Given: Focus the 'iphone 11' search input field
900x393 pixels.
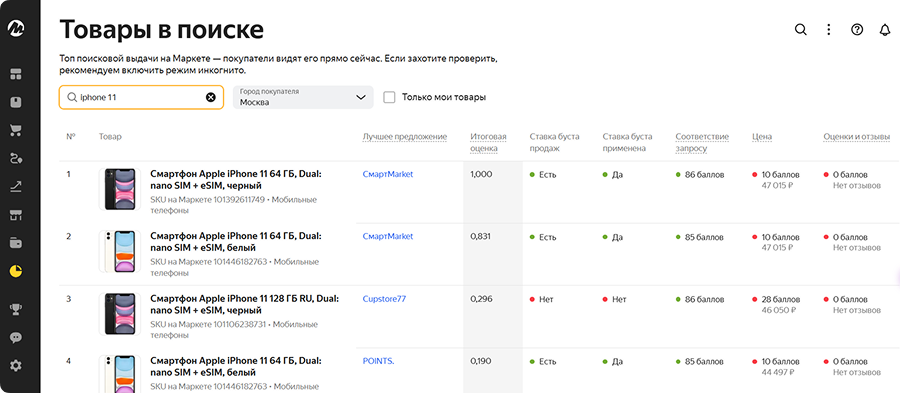Looking at the screenshot, I should [141, 98].
